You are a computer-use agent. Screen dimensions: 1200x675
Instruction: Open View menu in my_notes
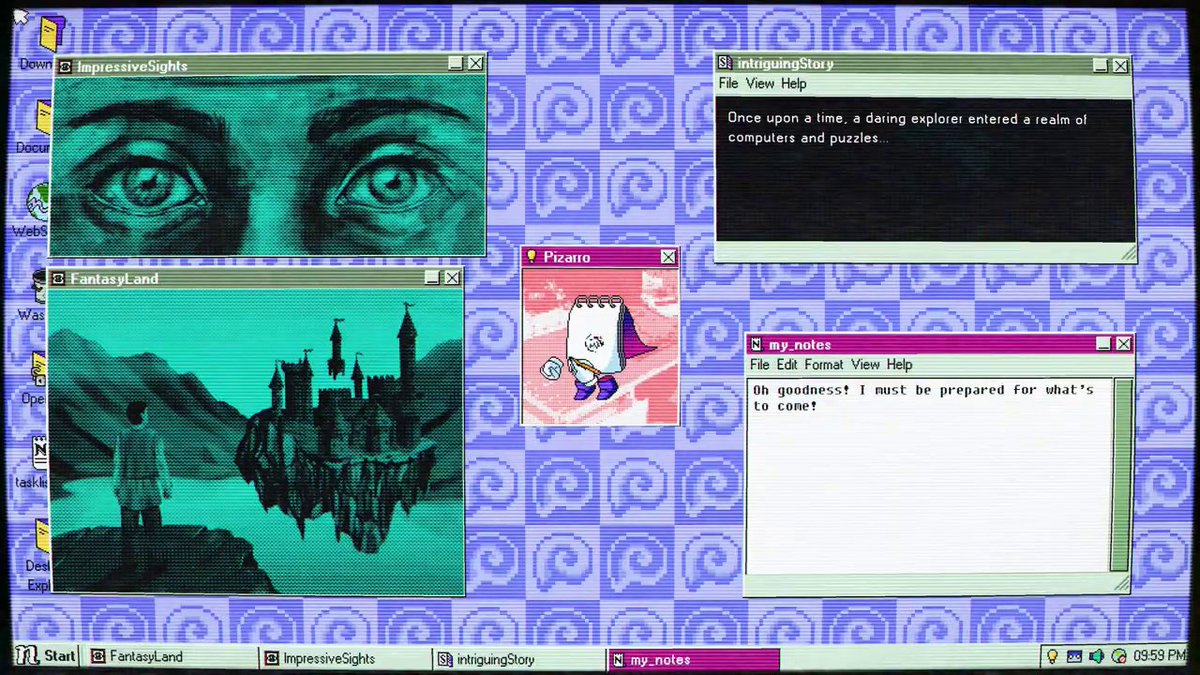pos(865,365)
